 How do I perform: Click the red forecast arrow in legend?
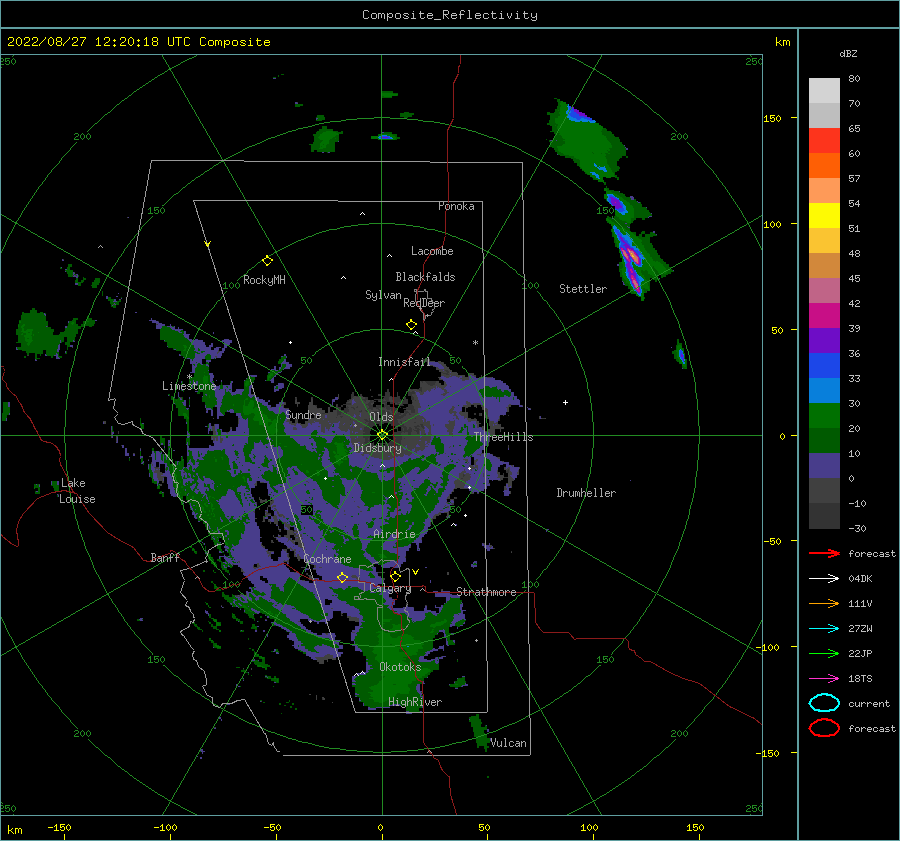point(824,553)
